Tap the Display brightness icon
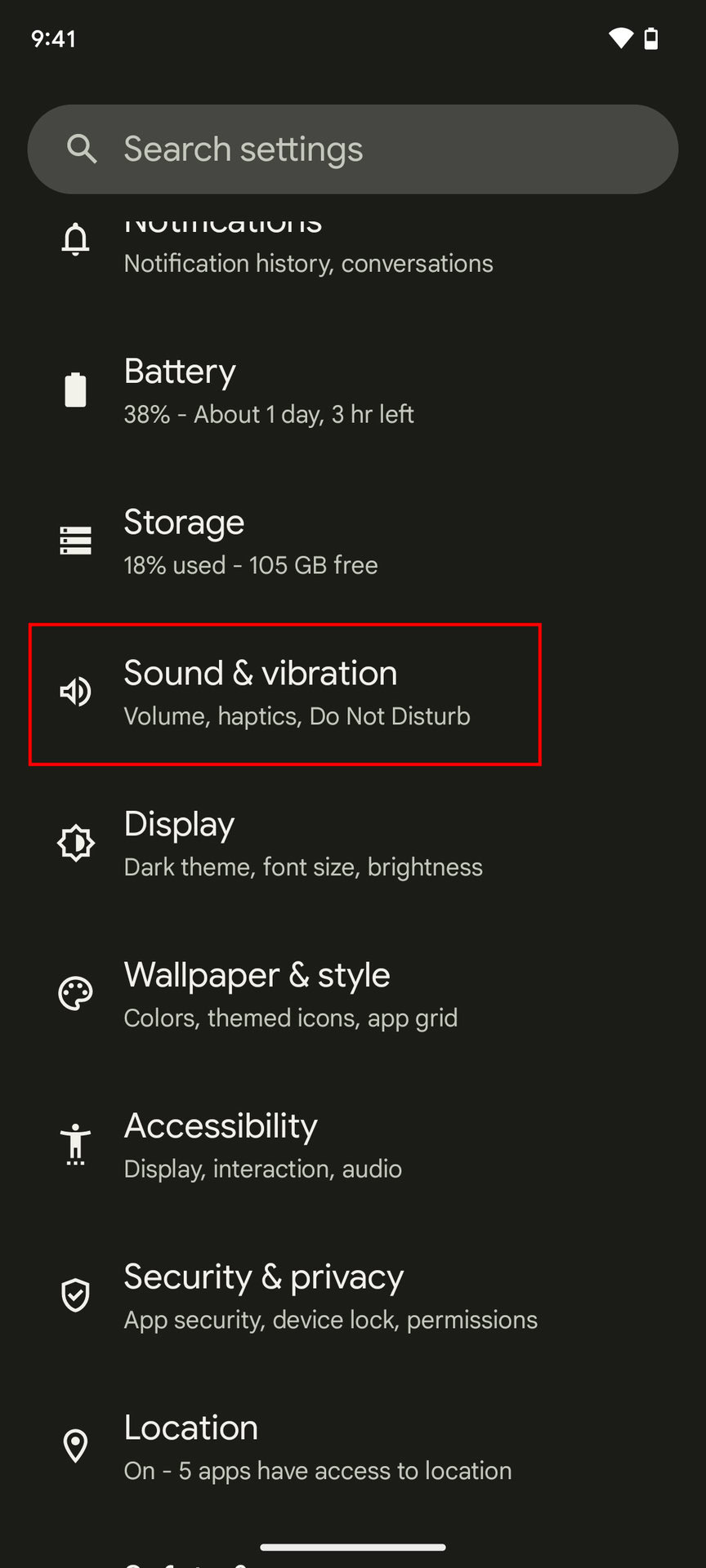This screenshot has height=1568, width=706. coord(76,843)
